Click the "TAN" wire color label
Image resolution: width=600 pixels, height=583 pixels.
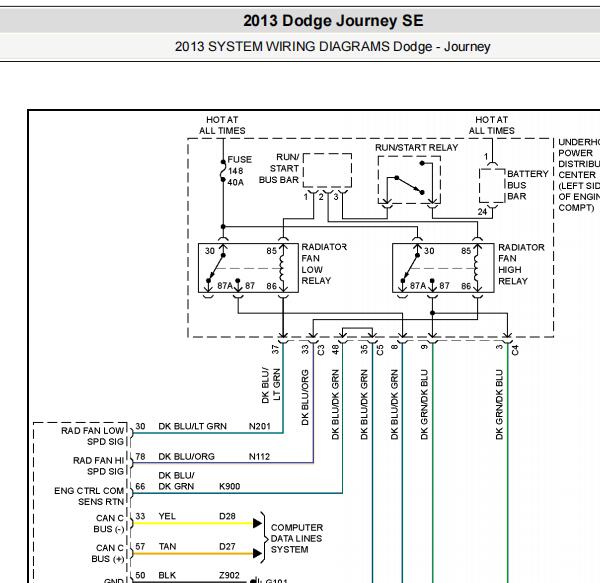click(167, 546)
